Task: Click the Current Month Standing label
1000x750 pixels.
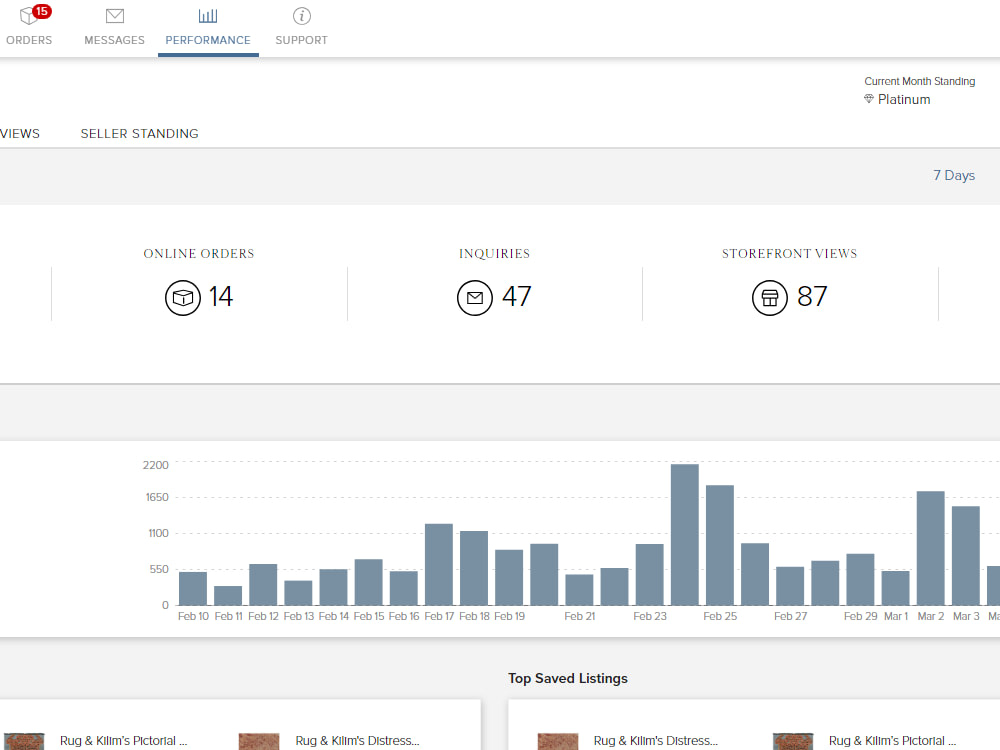Action: point(920,81)
